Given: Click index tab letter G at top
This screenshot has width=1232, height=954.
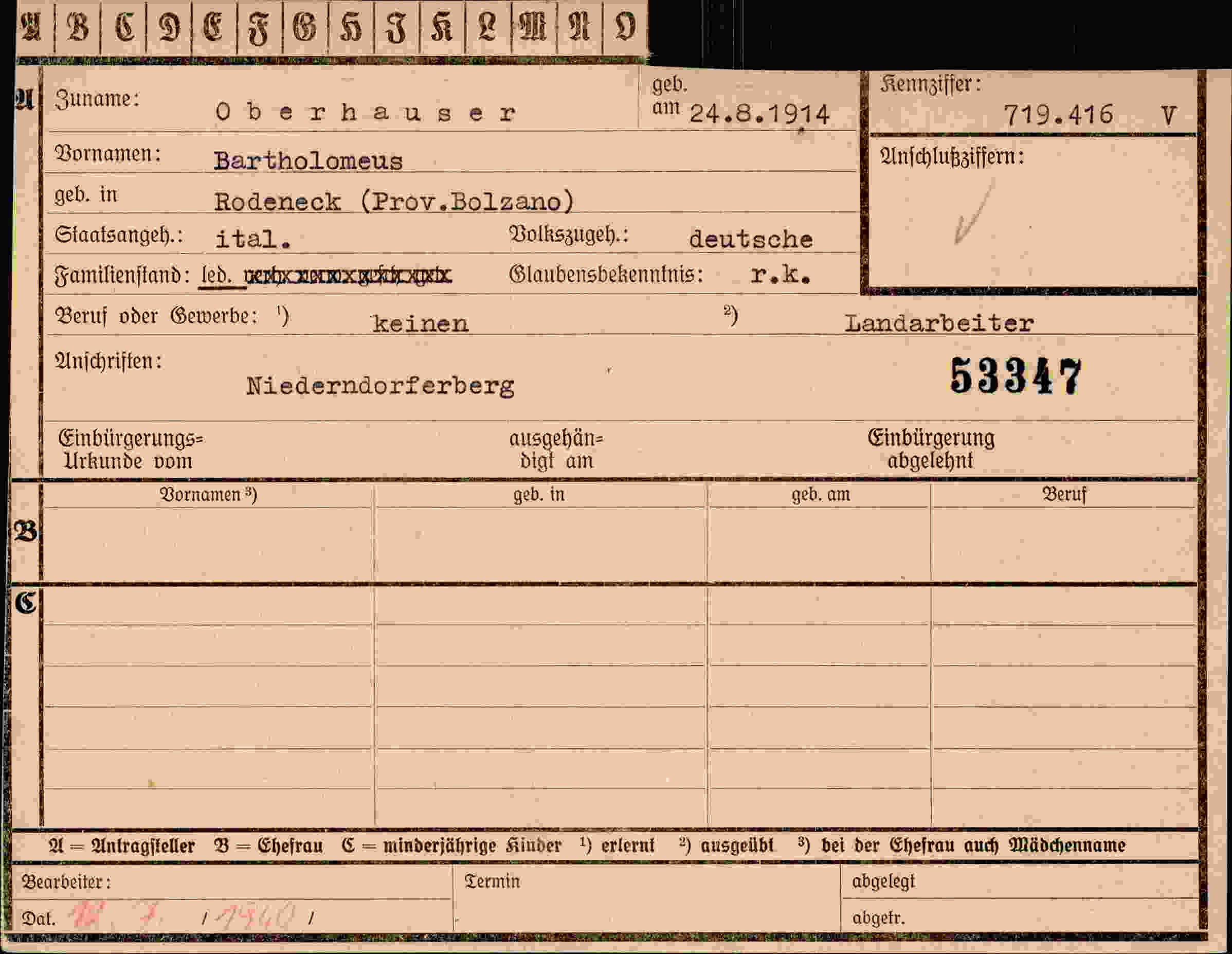Looking at the screenshot, I should (305, 27).
